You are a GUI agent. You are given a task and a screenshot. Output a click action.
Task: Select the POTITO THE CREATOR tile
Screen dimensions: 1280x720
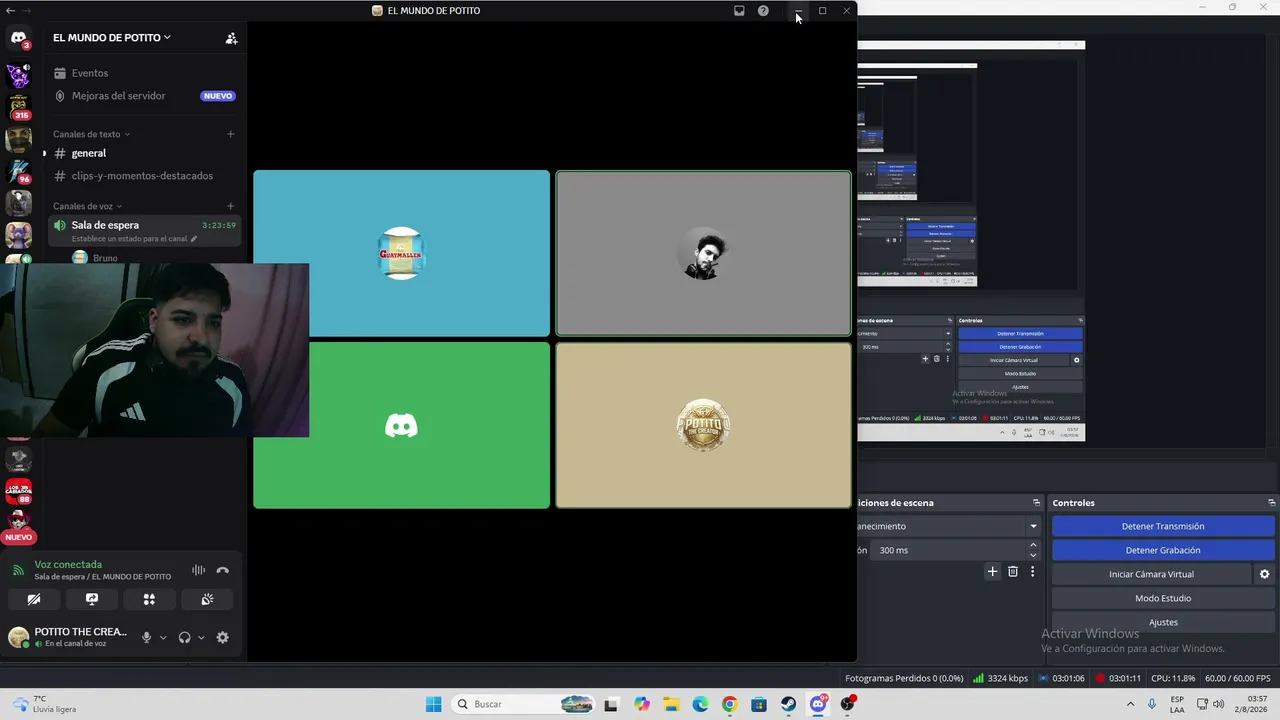(x=704, y=425)
